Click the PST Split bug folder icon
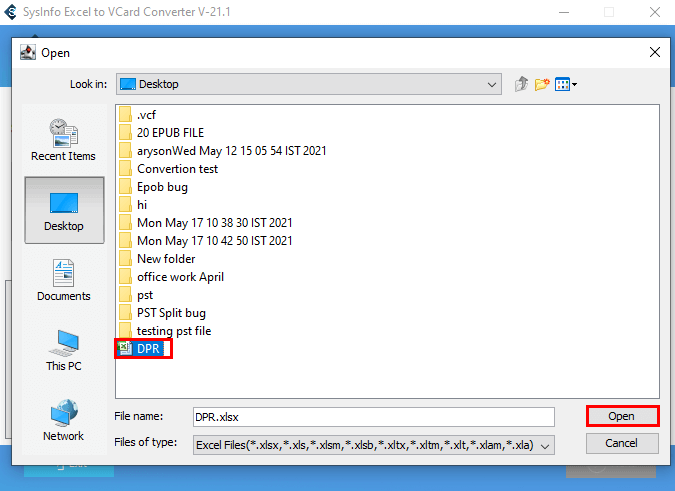The width and height of the screenshot is (675, 491). click(125, 313)
